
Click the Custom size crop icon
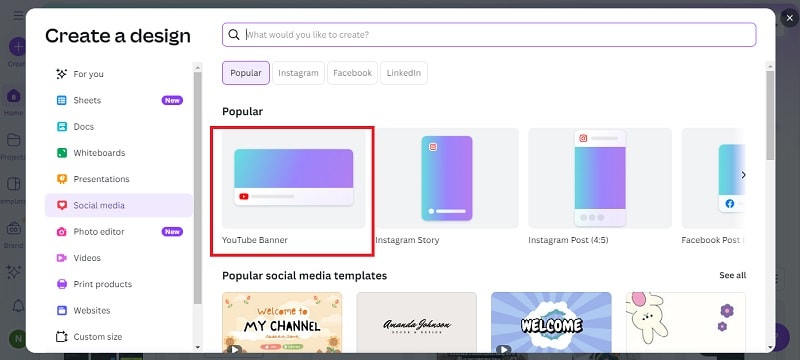click(x=62, y=337)
